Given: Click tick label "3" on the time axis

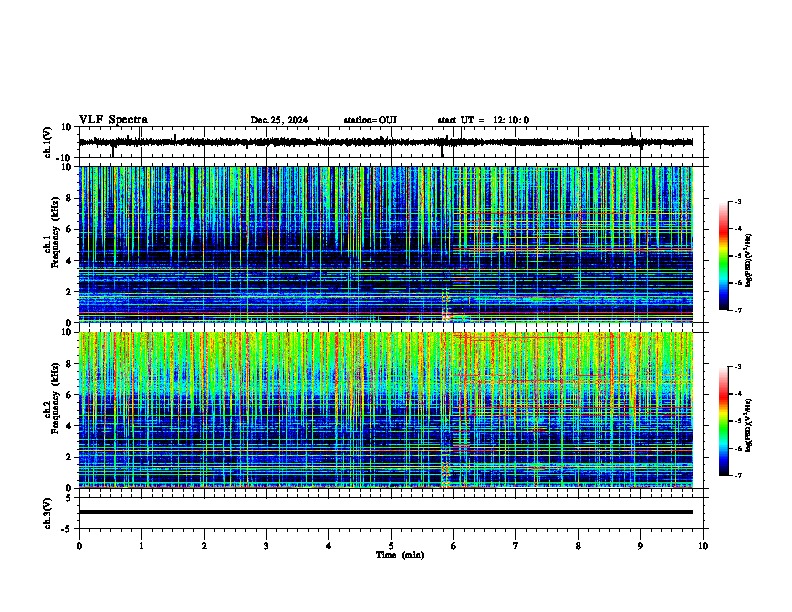Looking at the screenshot, I should click(x=266, y=546).
